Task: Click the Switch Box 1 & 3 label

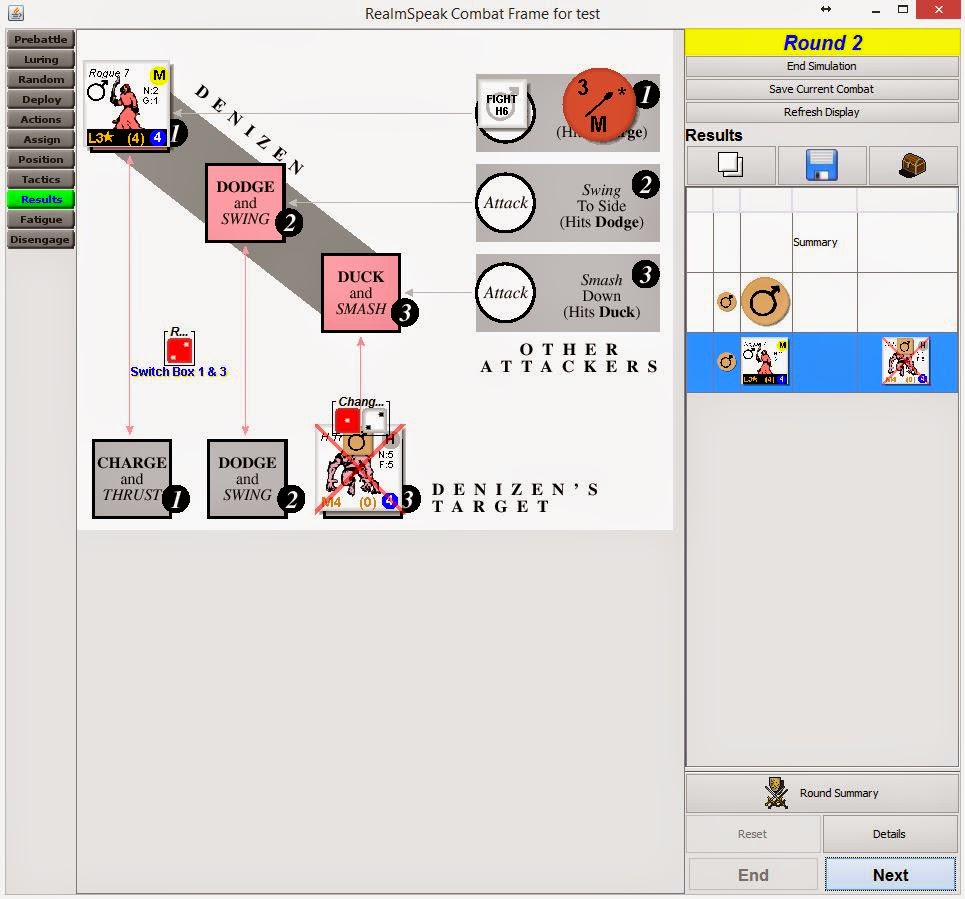Action: (178, 372)
